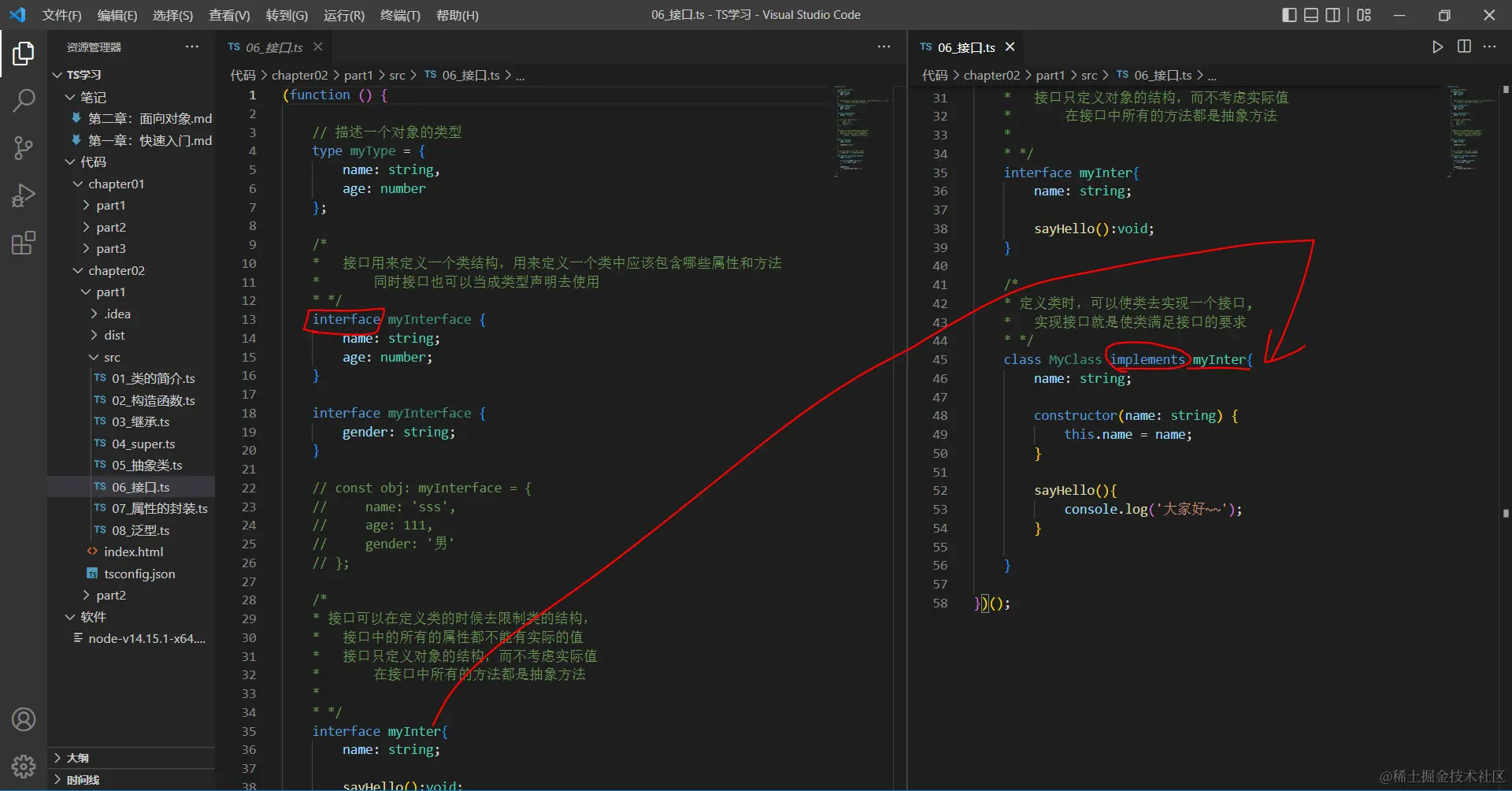Open 07_属性的封装.ts file
The image size is (1512, 791).
pos(131,508)
